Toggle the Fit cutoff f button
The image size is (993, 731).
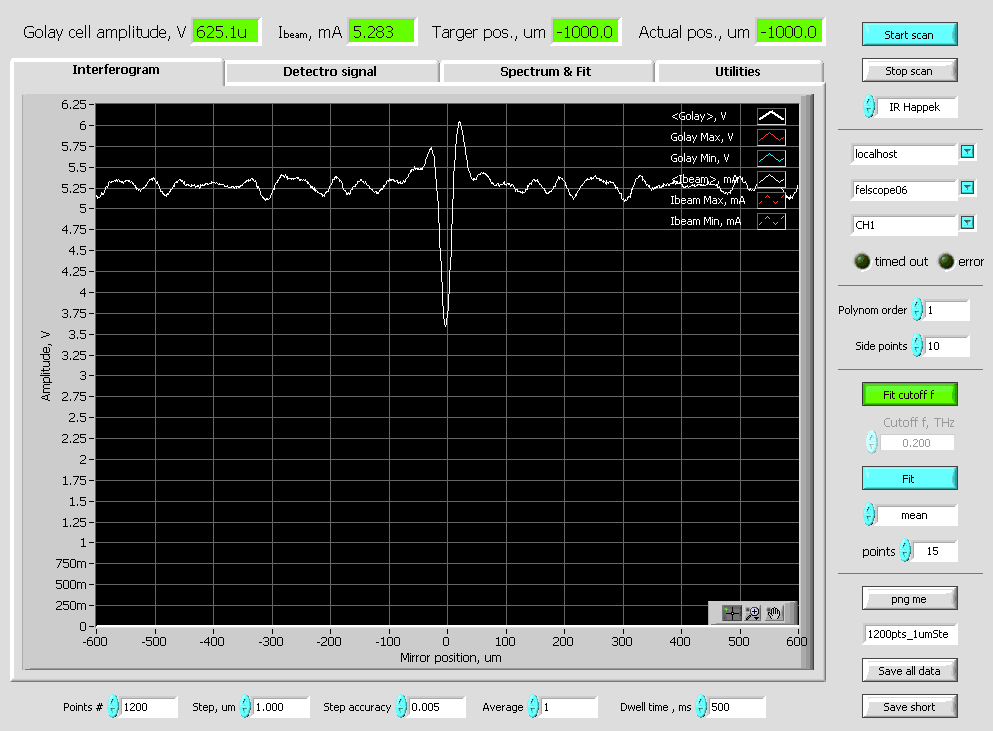coord(909,395)
